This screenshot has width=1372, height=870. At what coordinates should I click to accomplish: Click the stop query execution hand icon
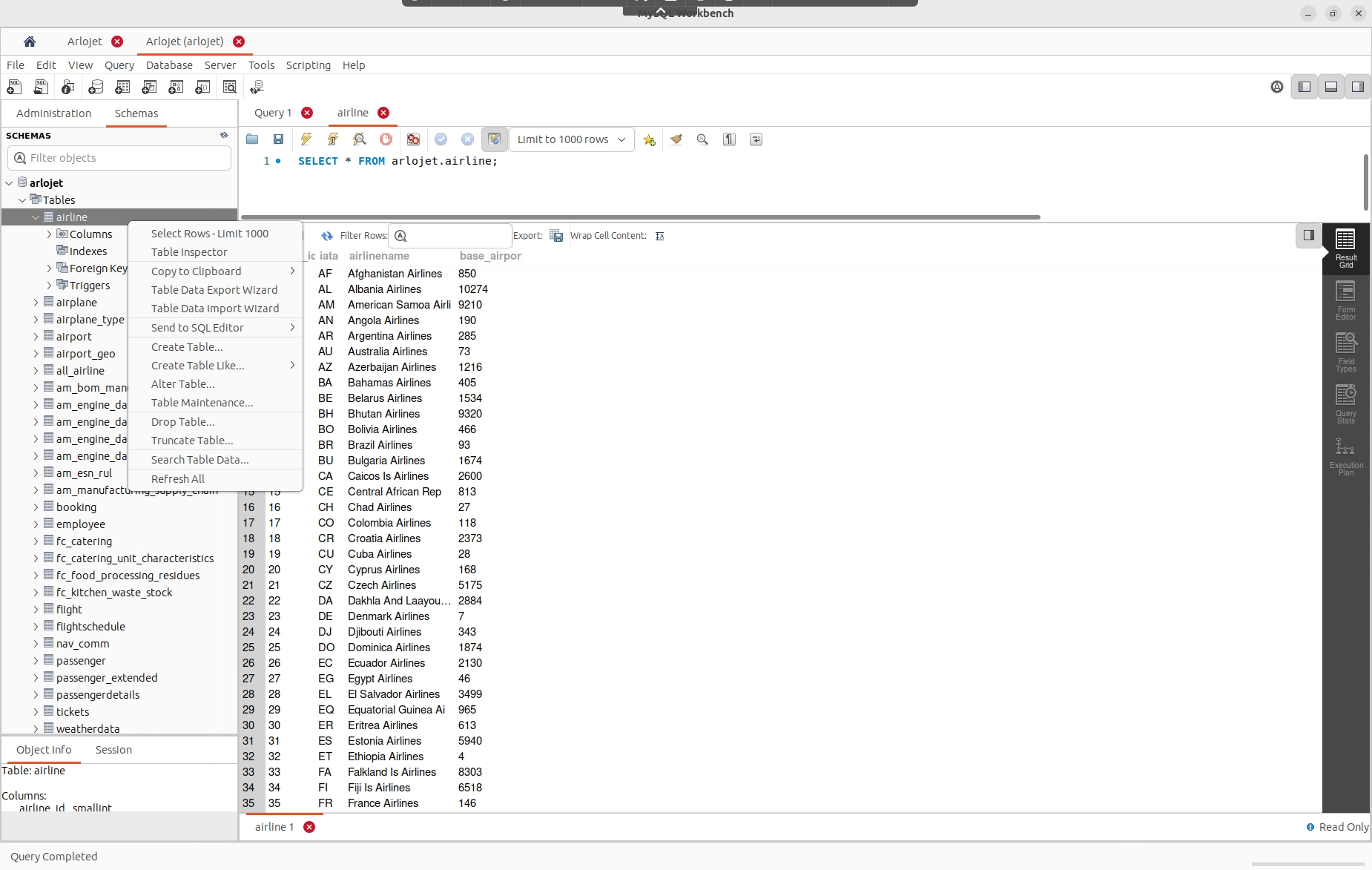click(x=386, y=139)
